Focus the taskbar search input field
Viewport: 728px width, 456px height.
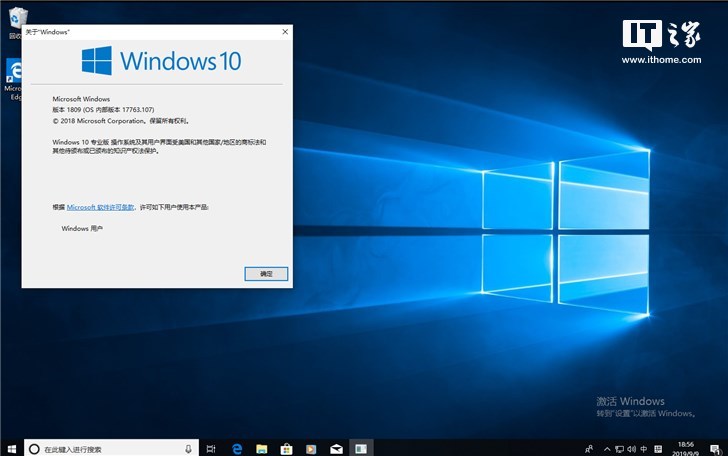(111, 449)
